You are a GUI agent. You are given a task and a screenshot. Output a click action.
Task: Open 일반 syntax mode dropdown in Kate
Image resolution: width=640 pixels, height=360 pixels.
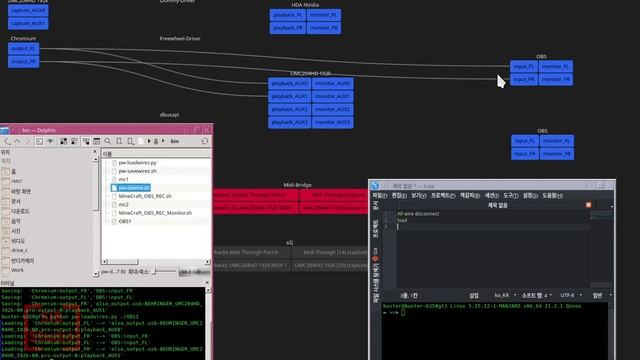(602, 295)
